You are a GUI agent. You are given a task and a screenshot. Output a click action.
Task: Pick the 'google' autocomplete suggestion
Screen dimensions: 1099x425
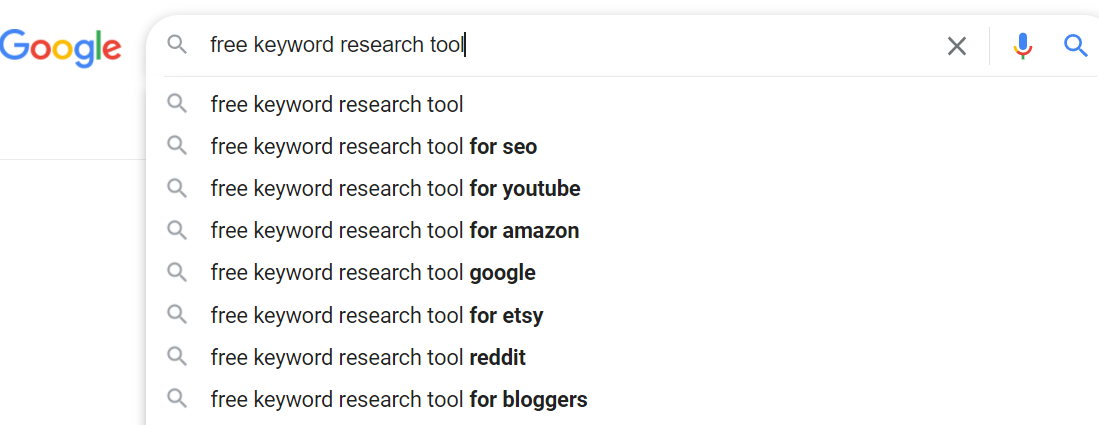[373, 273]
